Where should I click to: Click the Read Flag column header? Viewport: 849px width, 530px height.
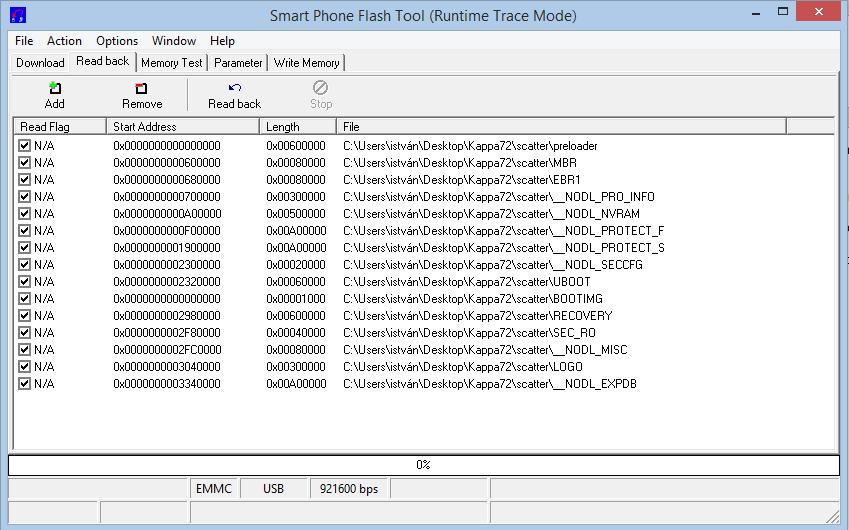click(x=60, y=127)
